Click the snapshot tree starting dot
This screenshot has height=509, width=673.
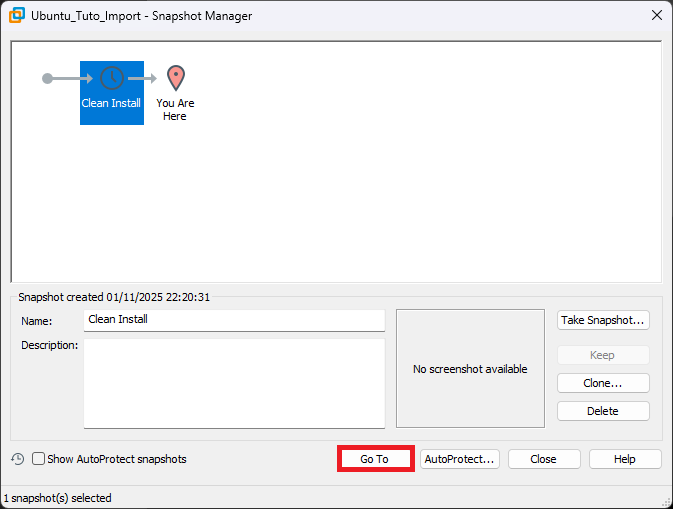(x=47, y=78)
